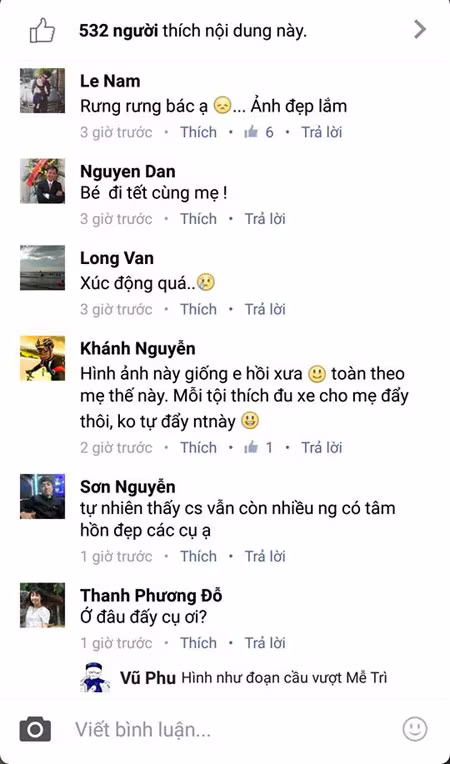View the 532 người likes summary

pyautogui.click(x=193, y=31)
